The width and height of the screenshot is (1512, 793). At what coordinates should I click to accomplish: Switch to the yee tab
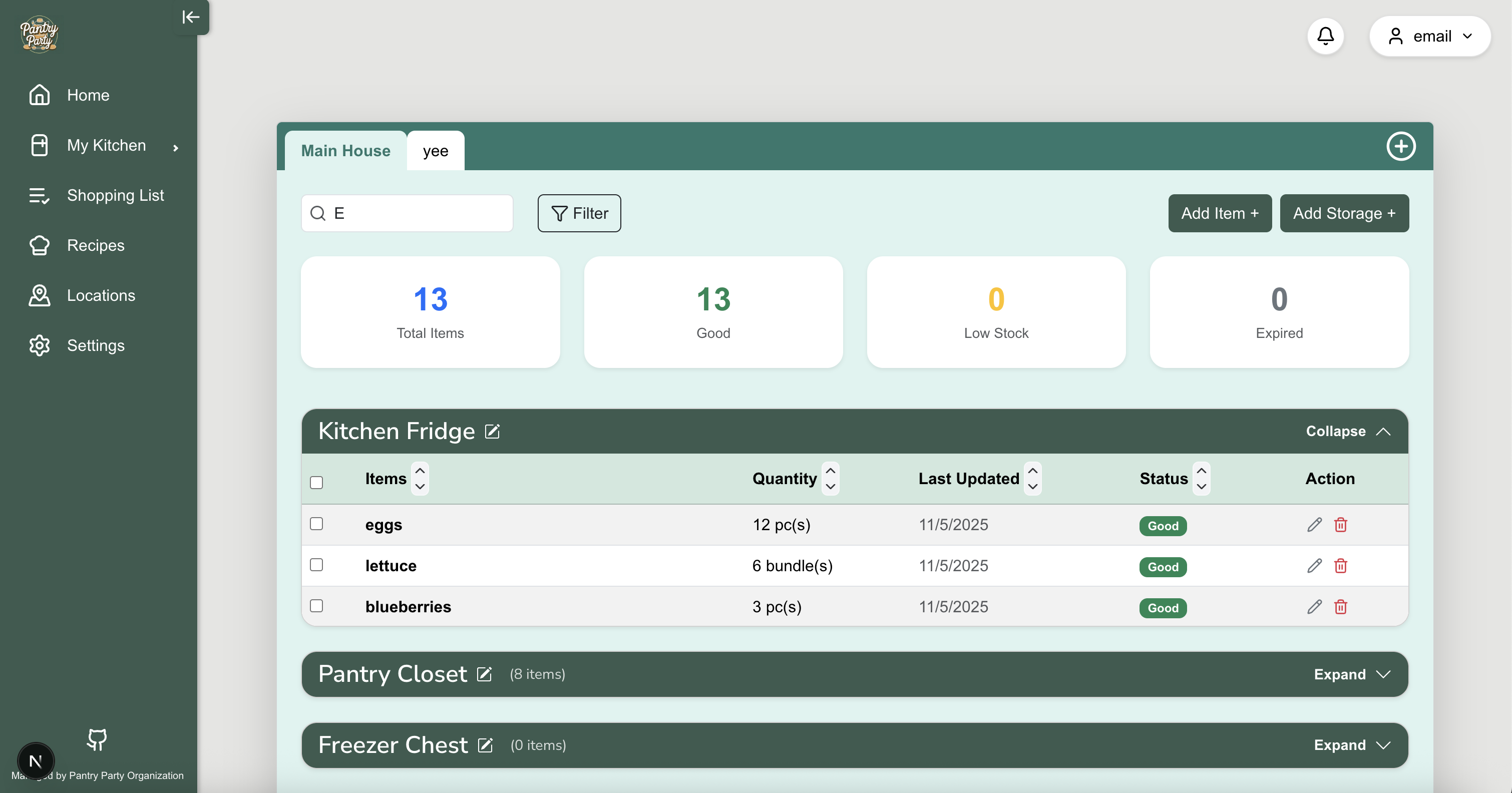point(436,151)
